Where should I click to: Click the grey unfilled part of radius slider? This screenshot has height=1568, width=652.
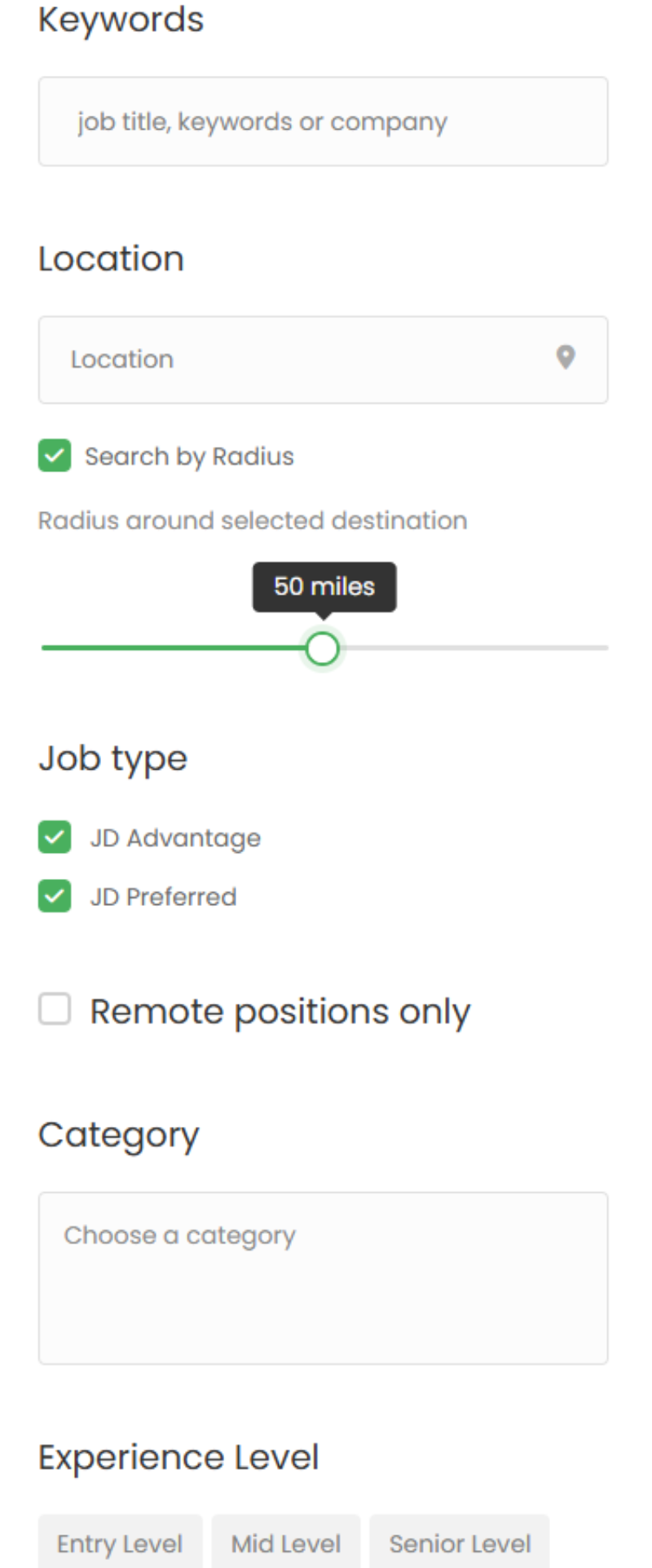click(473, 648)
